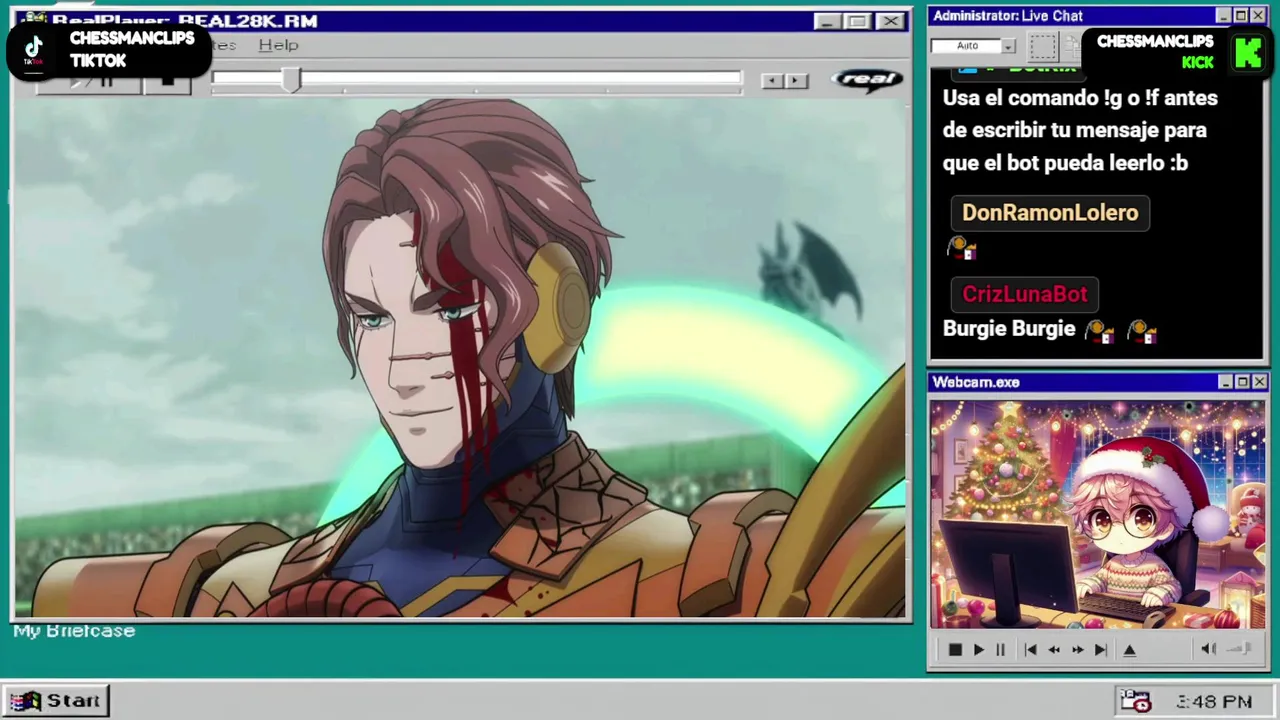
Task: Maximize the Live Chat window
Action: coord(1241,16)
